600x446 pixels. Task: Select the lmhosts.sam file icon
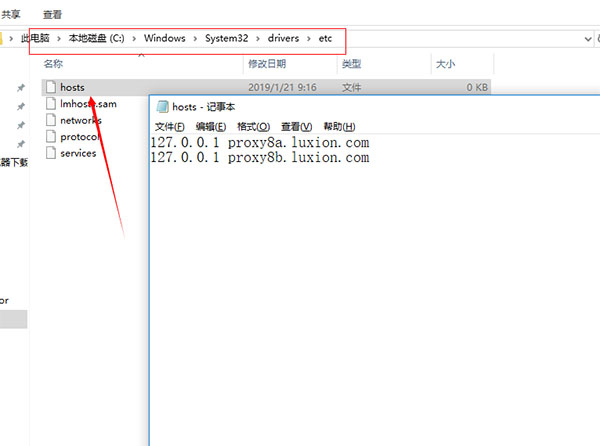tap(51, 104)
